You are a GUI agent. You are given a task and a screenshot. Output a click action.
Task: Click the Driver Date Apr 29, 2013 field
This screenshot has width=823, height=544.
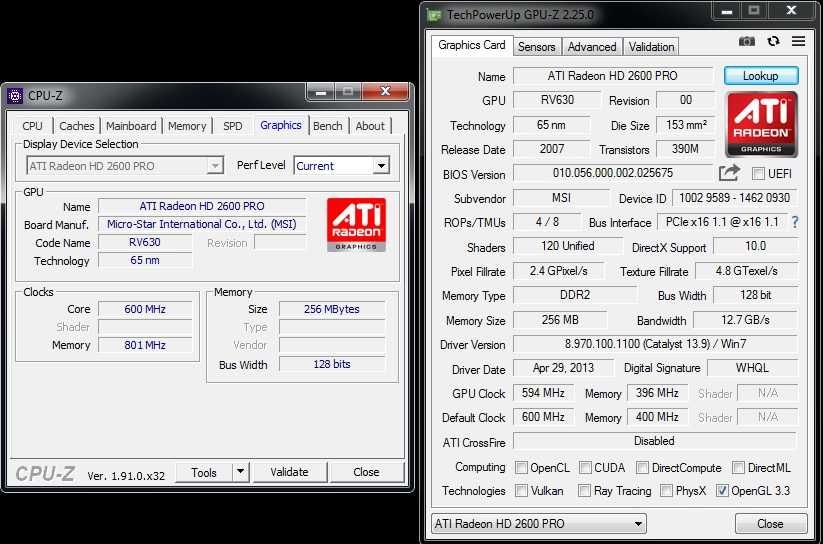click(563, 368)
